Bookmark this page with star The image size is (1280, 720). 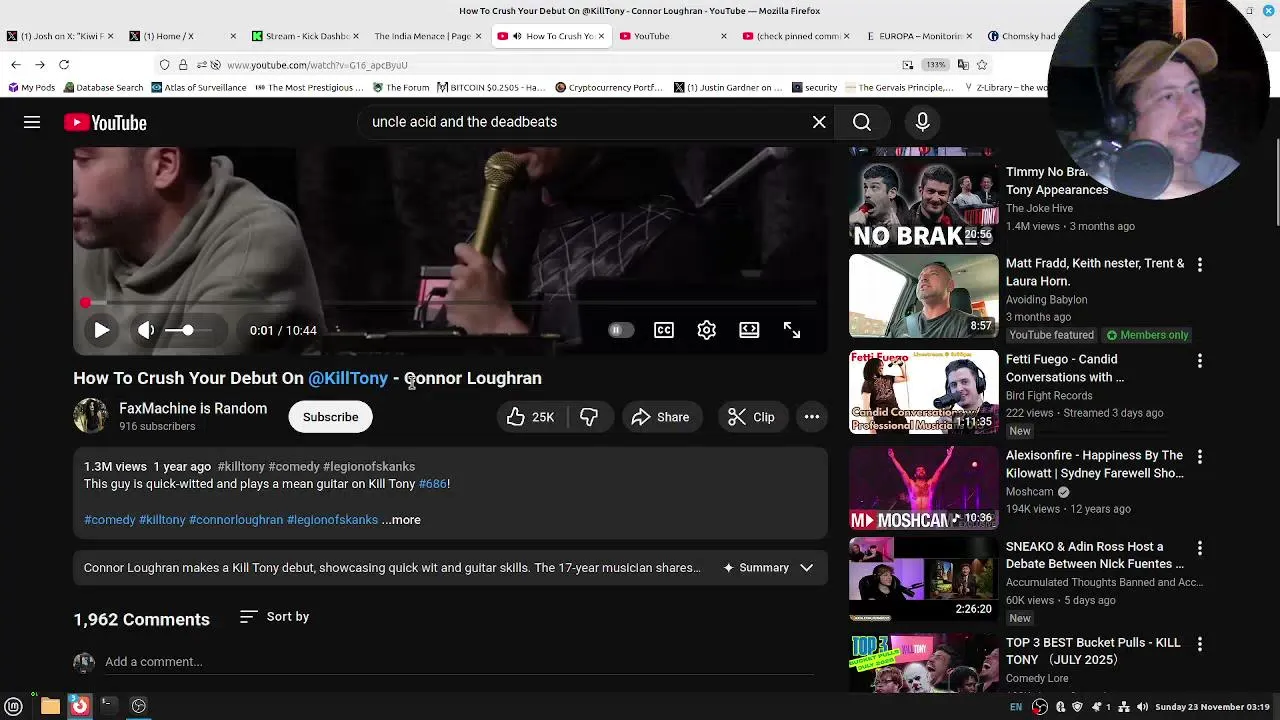(982, 65)
